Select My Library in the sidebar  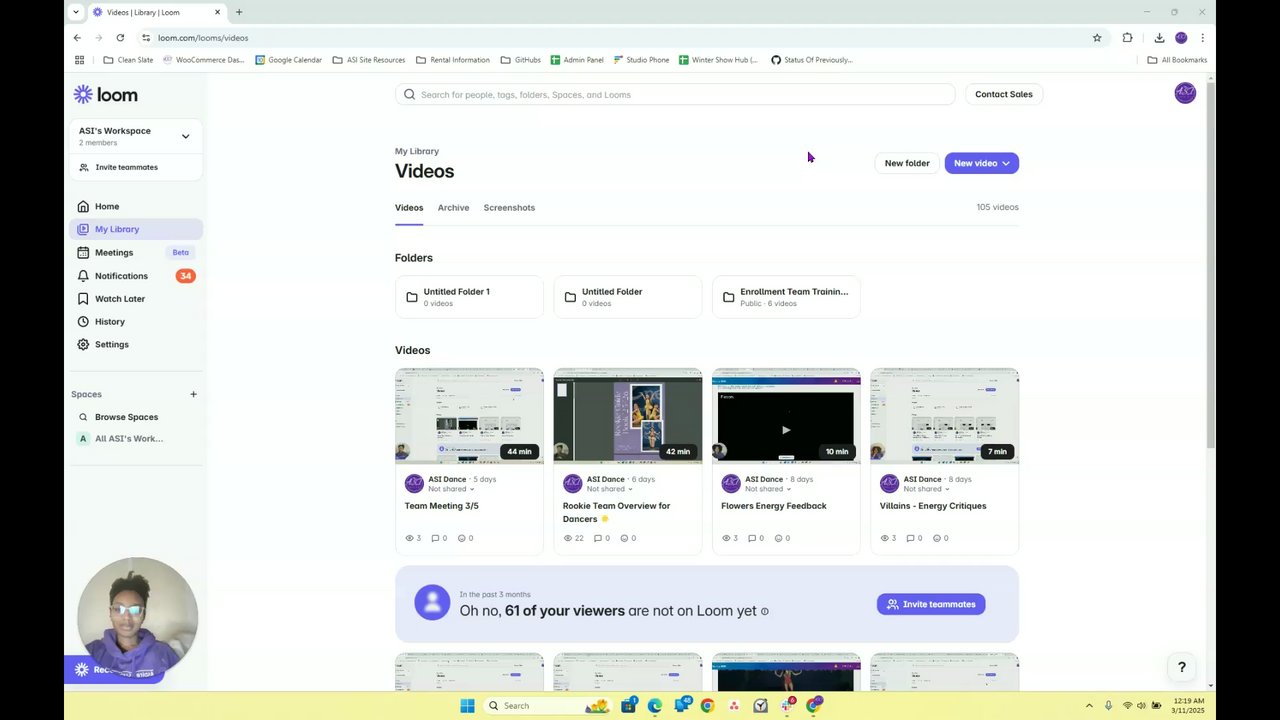(x=136, y=229)
